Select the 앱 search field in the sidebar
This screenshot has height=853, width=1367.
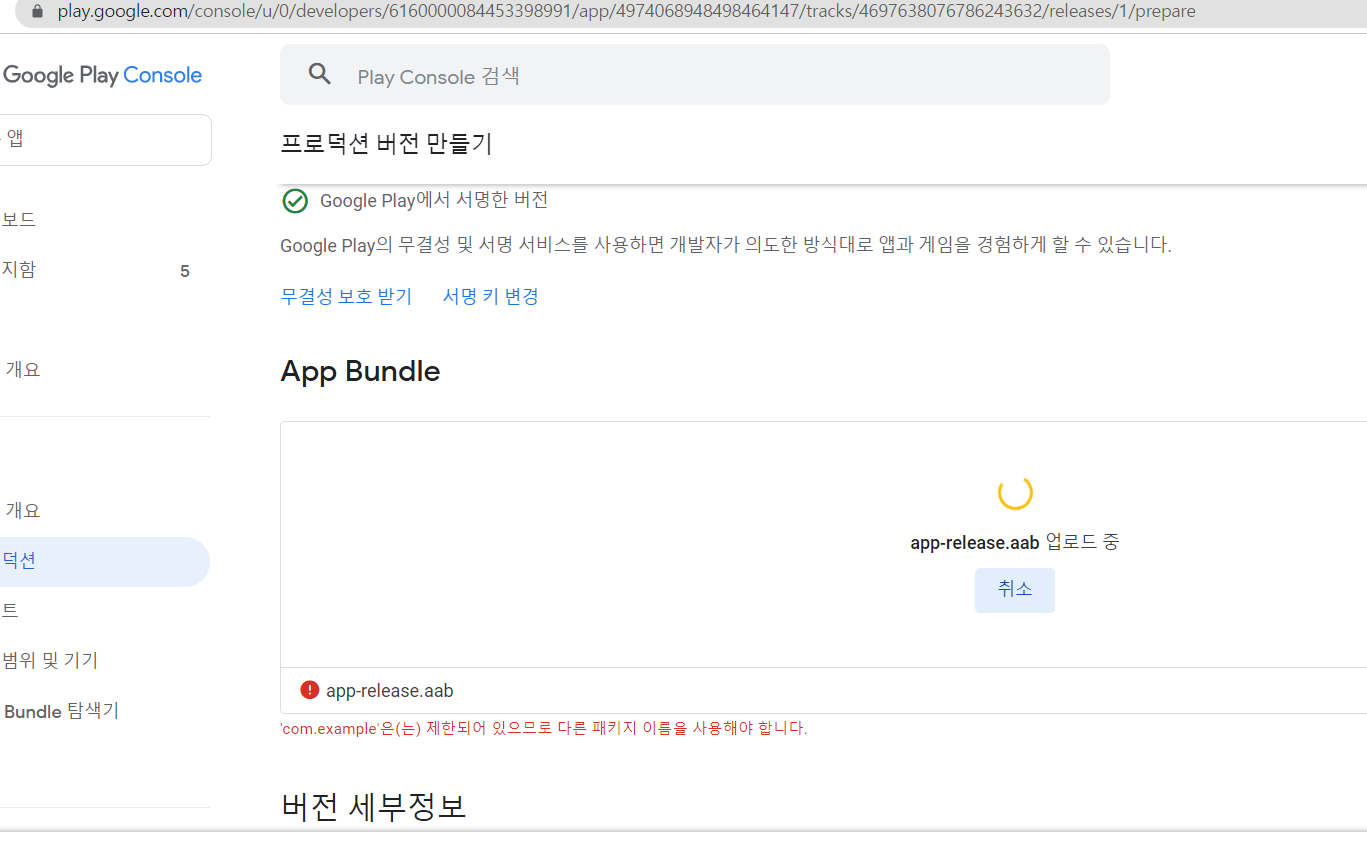click(105, 140)
